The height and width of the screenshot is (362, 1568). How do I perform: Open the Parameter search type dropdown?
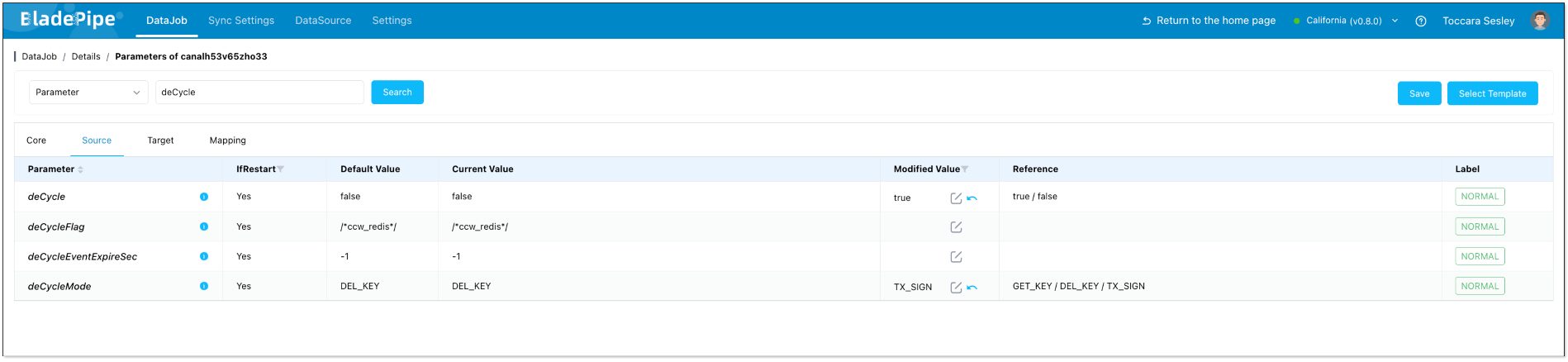click(x=88, y=93)
